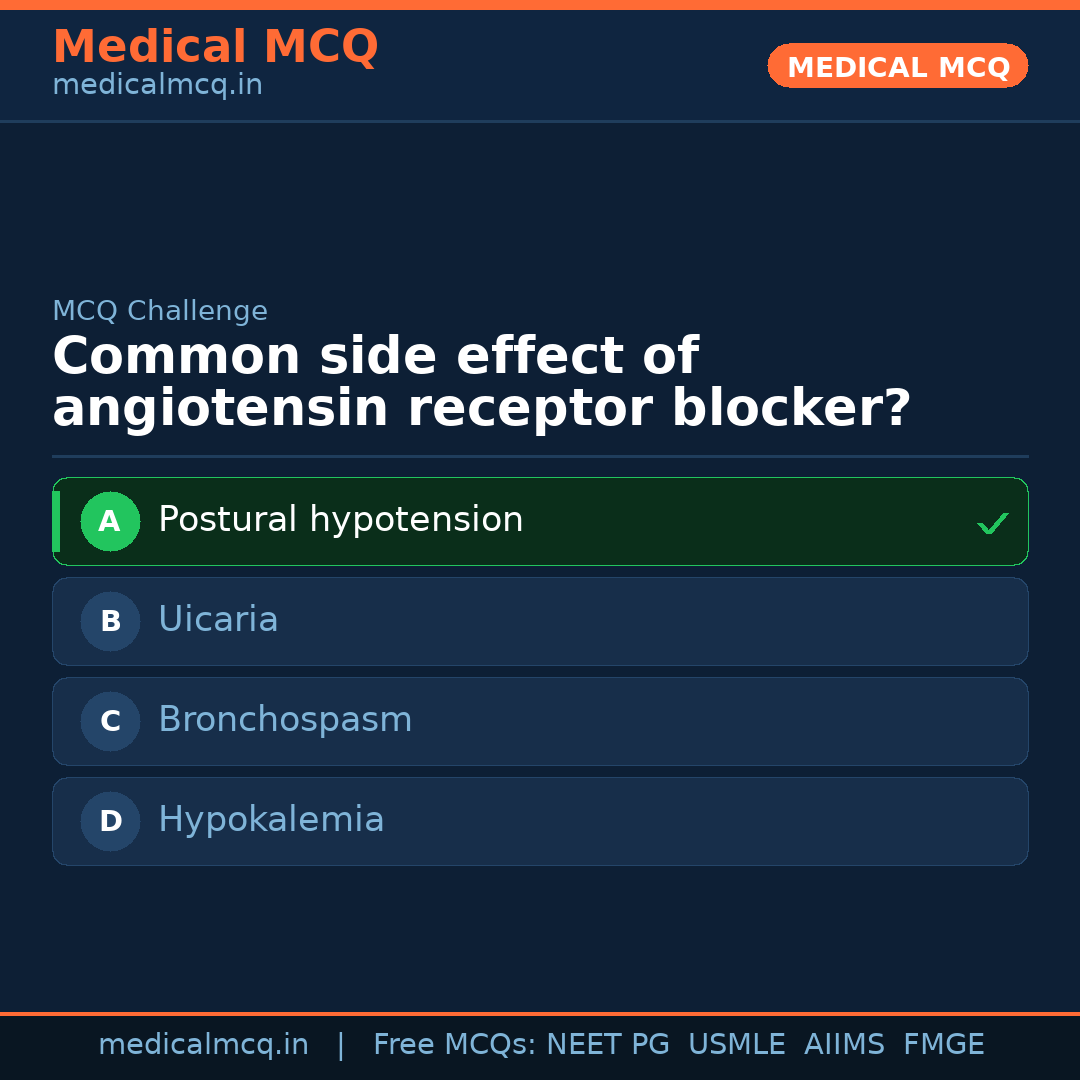The width and height of the screenshot is (1080, 1080).
Task: Click FMGE in the footer
Action: coord(943,1045)
